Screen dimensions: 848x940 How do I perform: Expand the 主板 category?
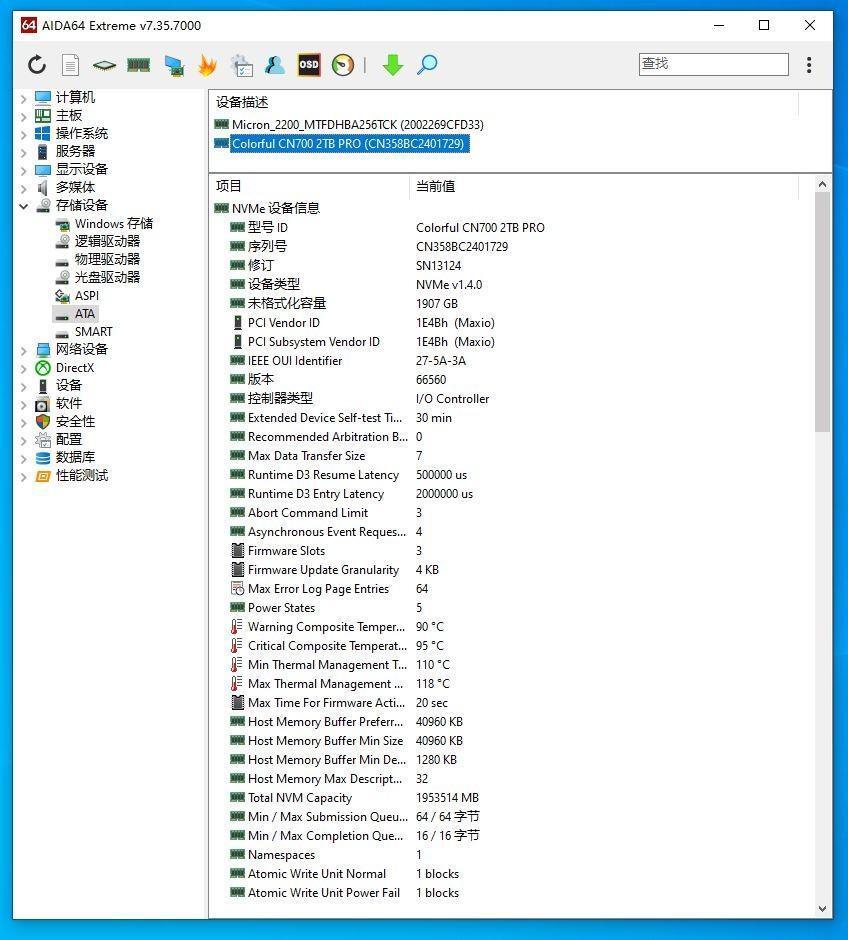point(23,115)
